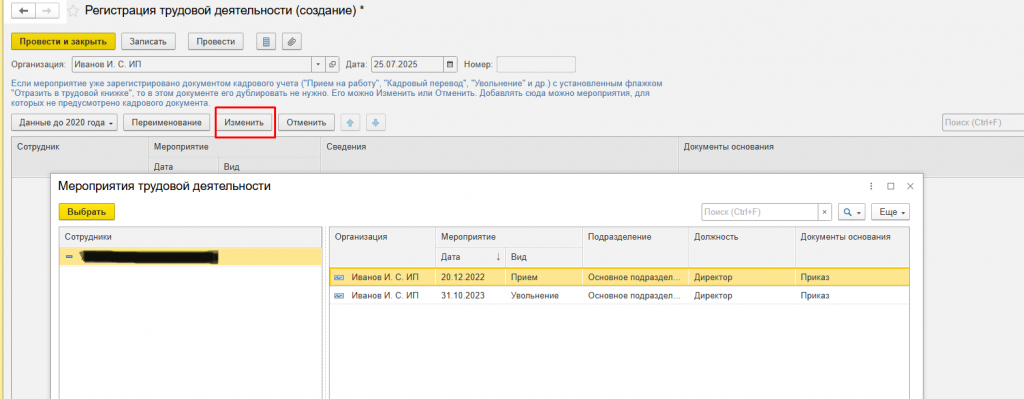Click the Директор cell in the Прием row
The image size is (1024, 399).
(x=741, y=277)
